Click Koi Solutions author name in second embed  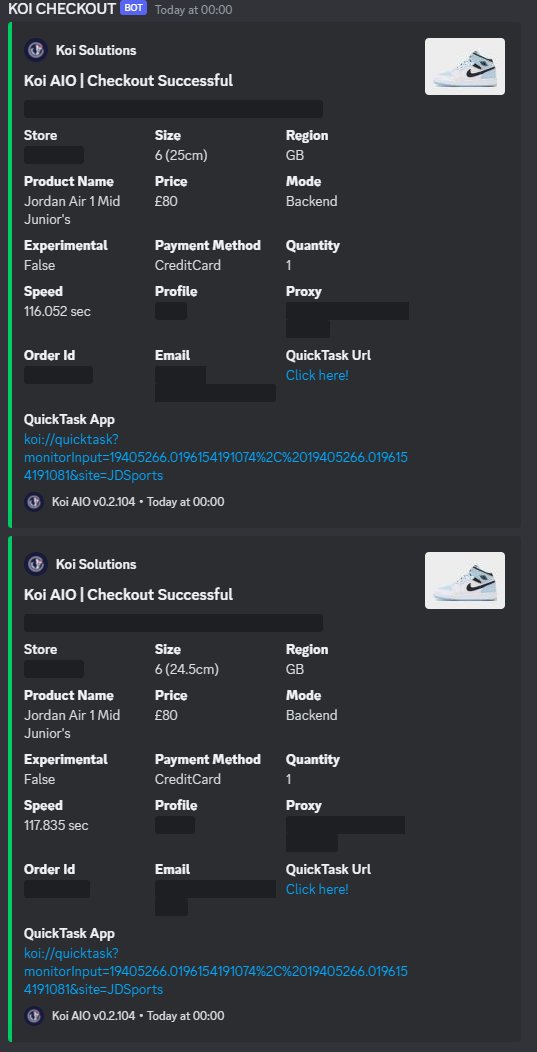pos(96,564)
